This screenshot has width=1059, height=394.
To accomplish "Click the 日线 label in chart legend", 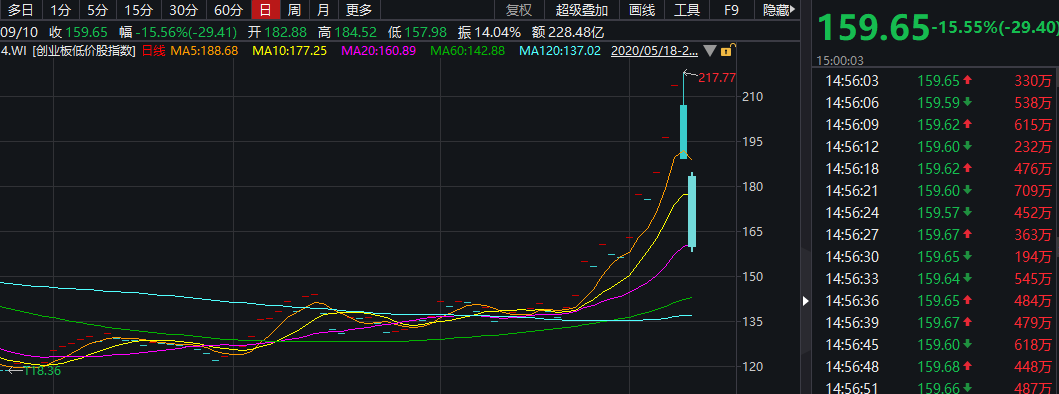I will click(153, 50).
